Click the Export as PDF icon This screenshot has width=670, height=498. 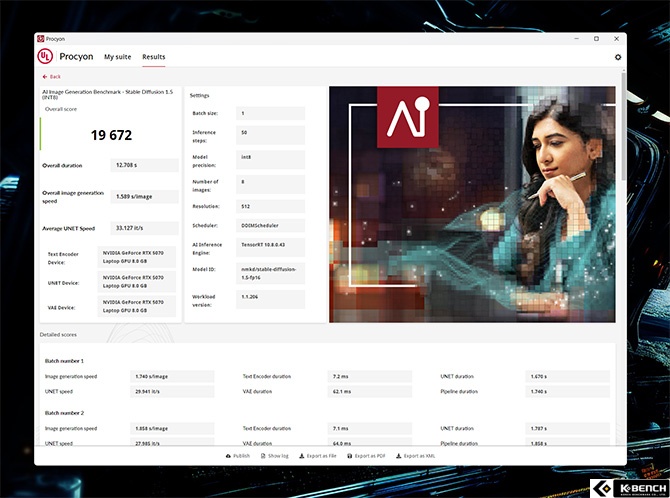(349, 455)
